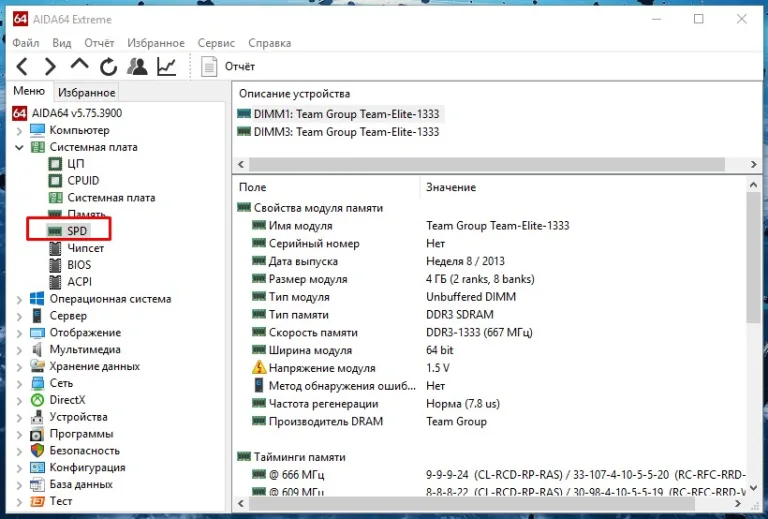Click the Back navigation arrow

coord(23,66)
